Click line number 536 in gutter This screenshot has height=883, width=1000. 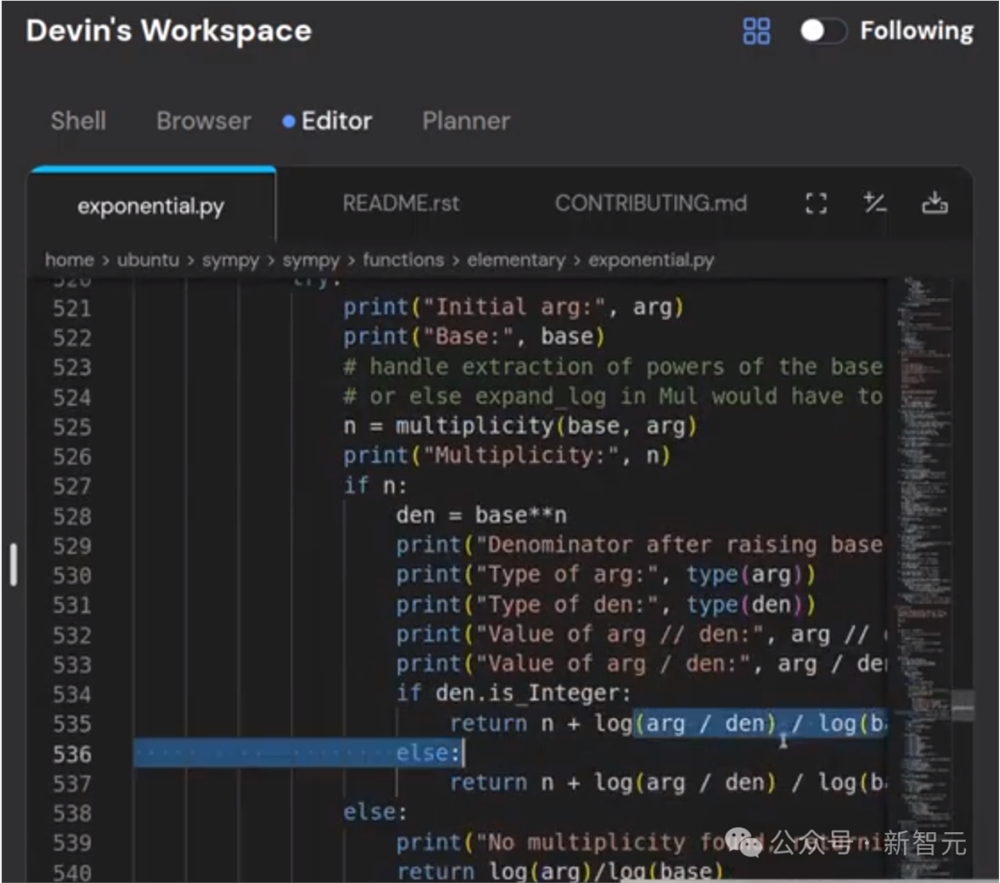click(x=72, y=754)
